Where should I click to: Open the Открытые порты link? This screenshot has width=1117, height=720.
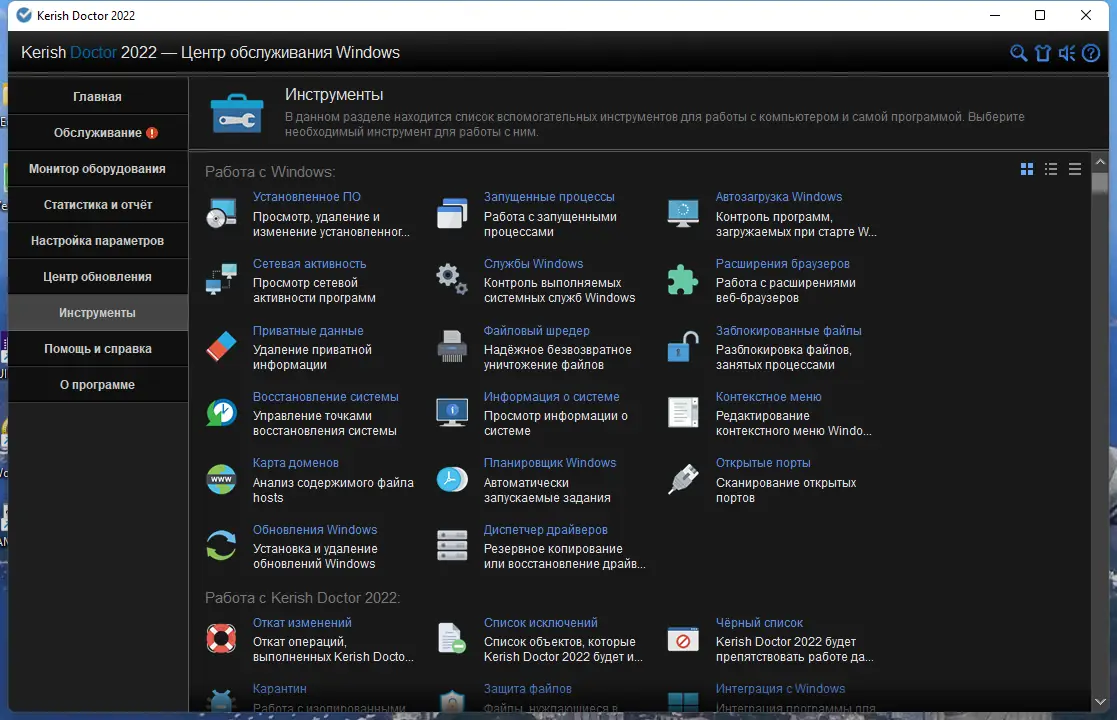763,463
